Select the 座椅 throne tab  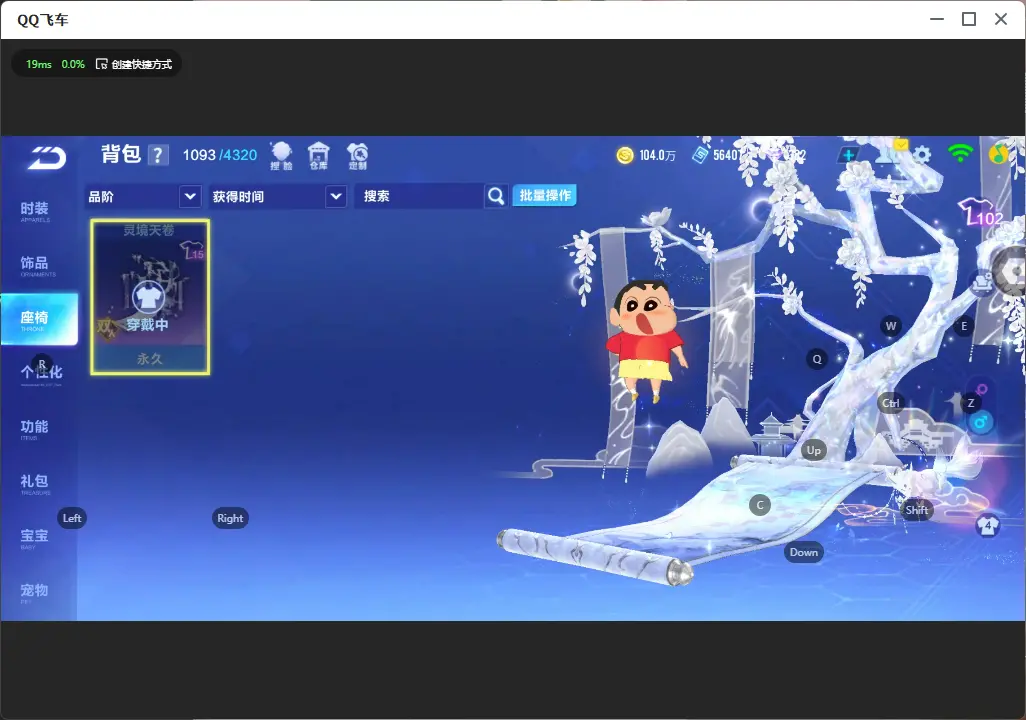tap(39, 319)
